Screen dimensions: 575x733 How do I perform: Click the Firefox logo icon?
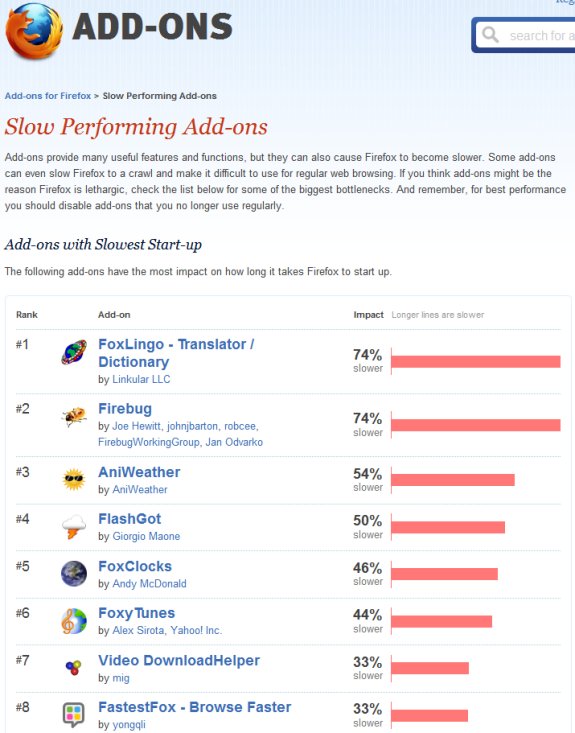point(34,31)
